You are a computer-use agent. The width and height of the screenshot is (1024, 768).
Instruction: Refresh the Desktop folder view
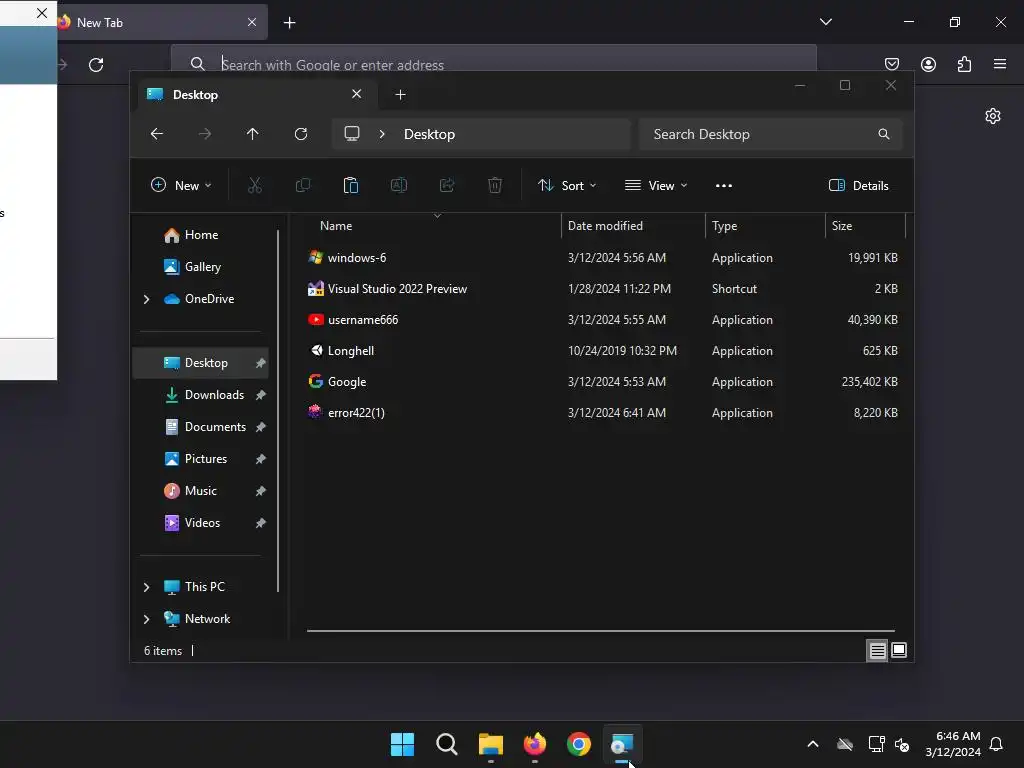(x=301, y=134)
